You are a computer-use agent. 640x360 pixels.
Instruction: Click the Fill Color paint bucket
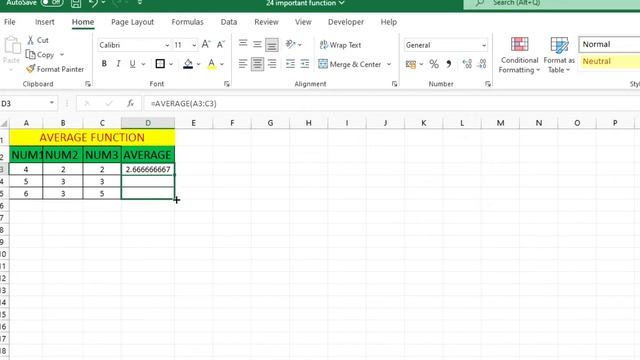click(x=188, y=64)
